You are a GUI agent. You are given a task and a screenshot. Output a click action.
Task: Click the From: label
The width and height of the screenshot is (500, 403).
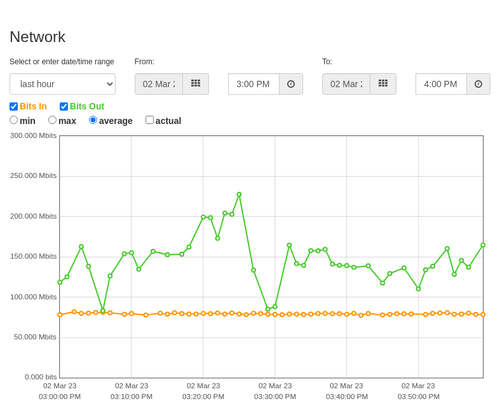click(x=144, y=62)
